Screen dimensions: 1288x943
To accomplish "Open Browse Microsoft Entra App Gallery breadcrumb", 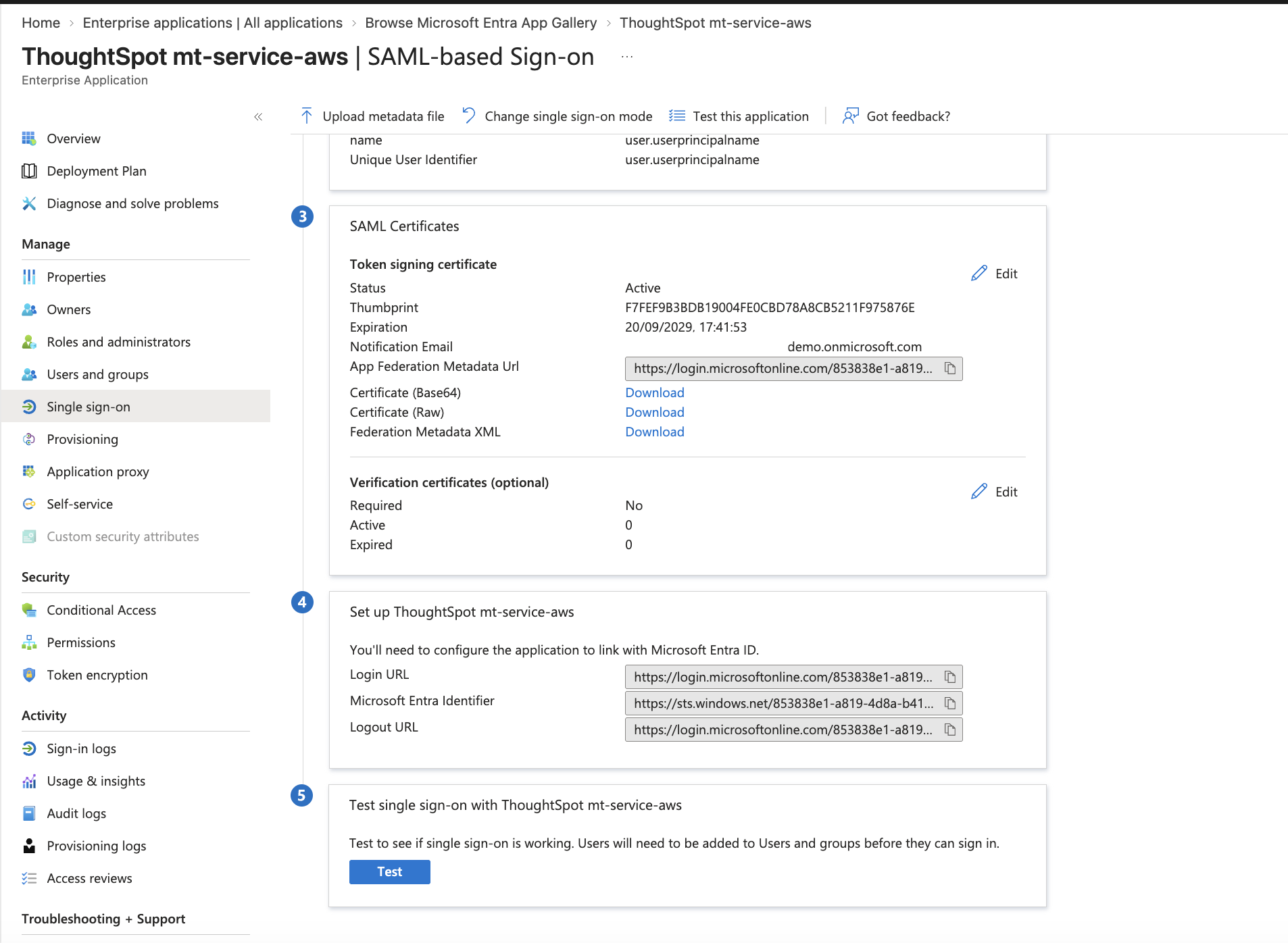I will coord(481,22).
